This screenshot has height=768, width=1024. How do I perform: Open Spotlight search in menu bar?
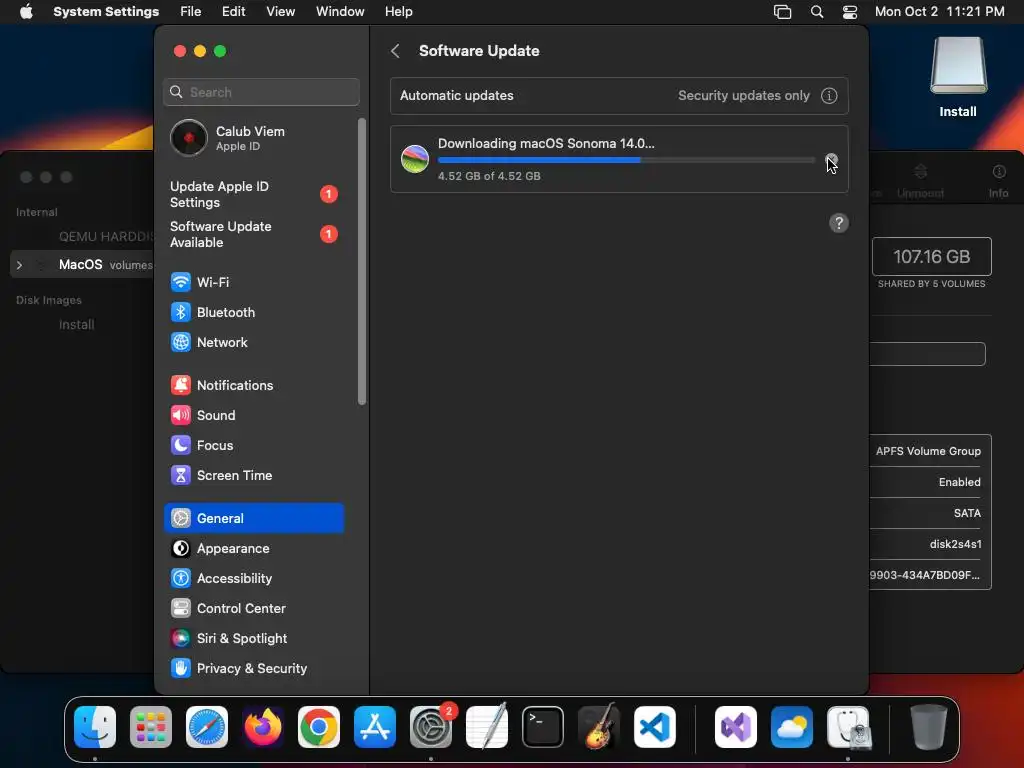817,12
